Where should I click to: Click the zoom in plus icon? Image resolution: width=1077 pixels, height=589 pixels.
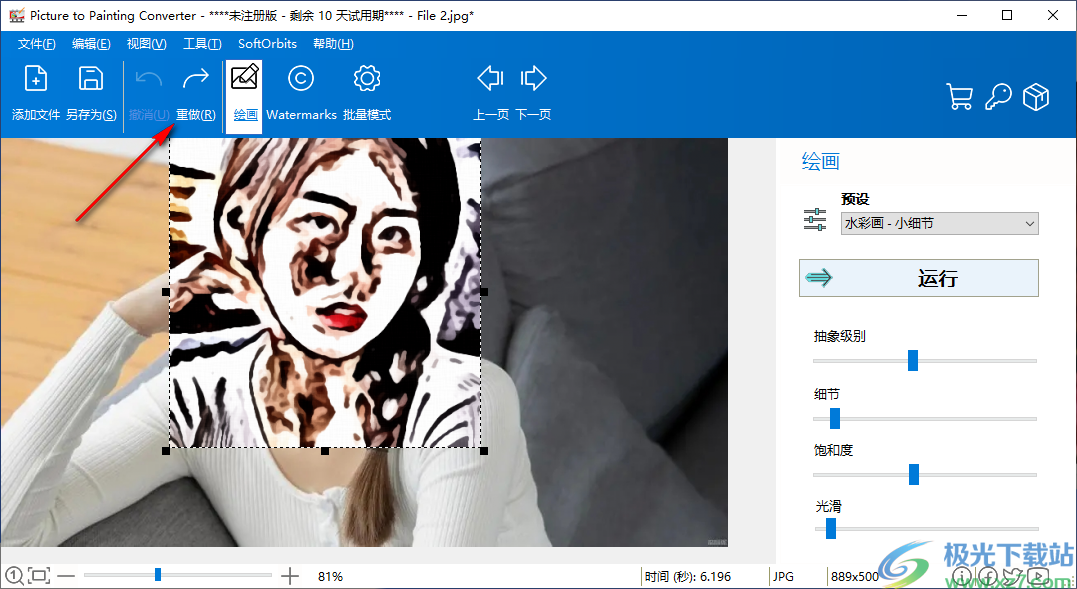click(290, 575)
